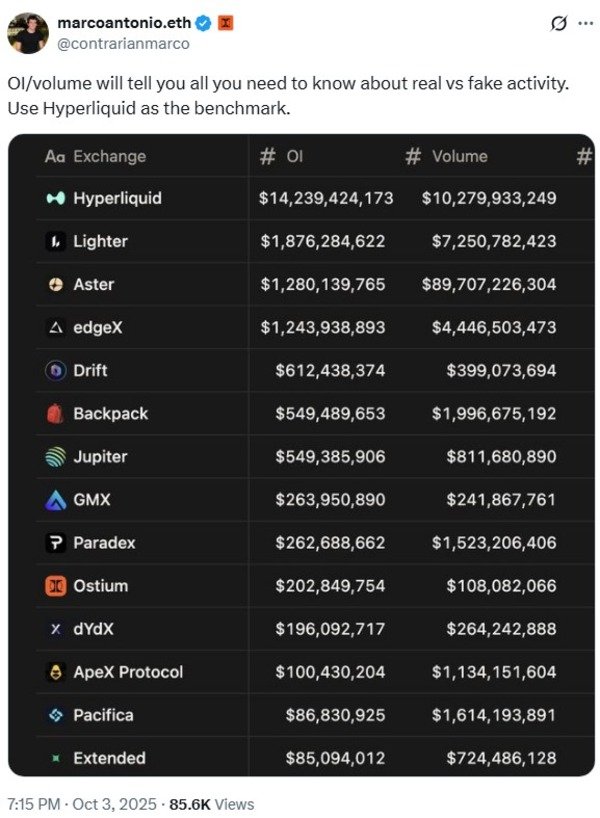600x818 pixels.
Task: Click the orange affiliation badge beside name
Action: click(226, 23)
